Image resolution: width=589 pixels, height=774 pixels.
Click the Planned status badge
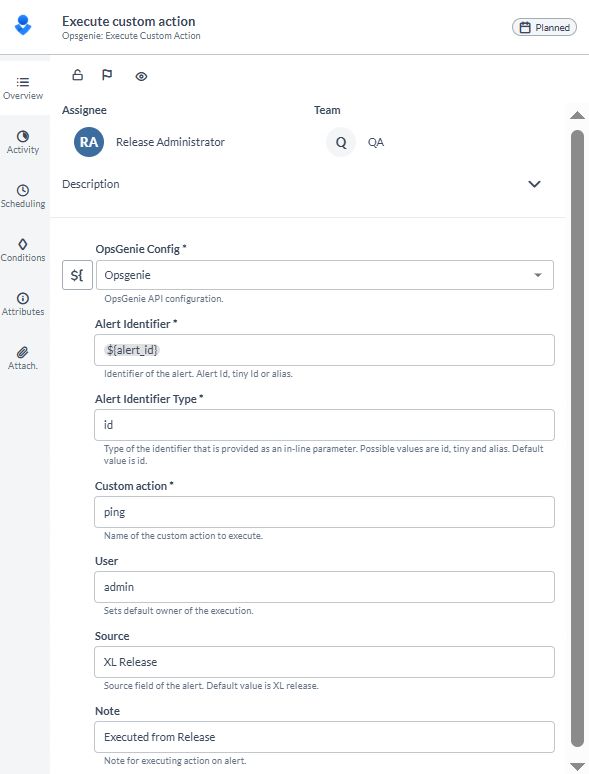[544, 28]
